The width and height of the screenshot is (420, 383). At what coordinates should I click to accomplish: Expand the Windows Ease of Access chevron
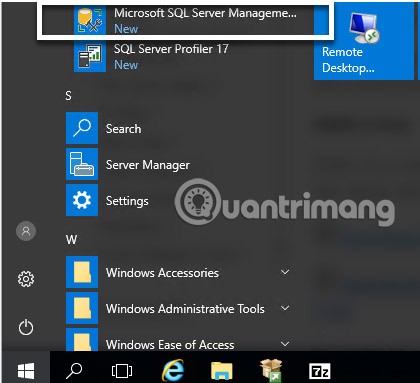[285, 344]
